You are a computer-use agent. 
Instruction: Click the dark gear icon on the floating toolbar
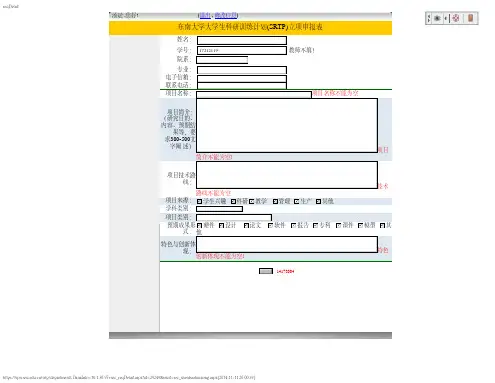pyautogui.click(x=437, y=18)
